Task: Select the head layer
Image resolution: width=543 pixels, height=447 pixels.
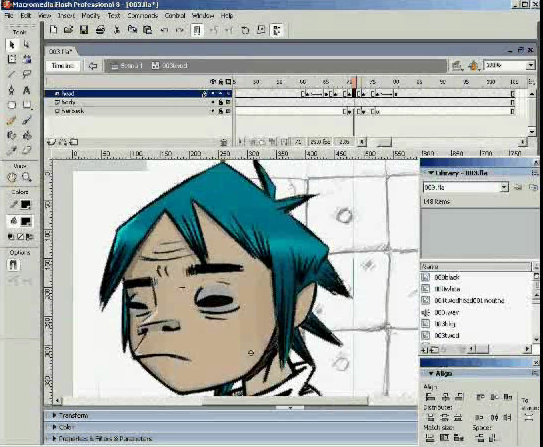Action: point(138,93)
